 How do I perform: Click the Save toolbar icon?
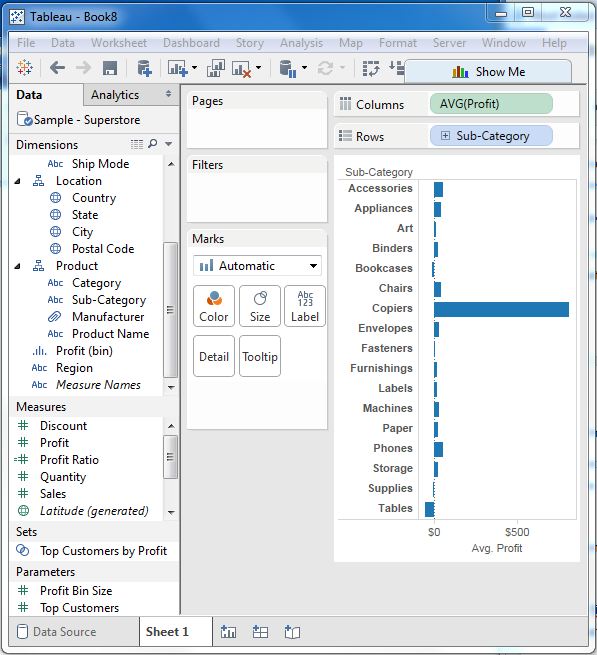(x=110, y=68)
